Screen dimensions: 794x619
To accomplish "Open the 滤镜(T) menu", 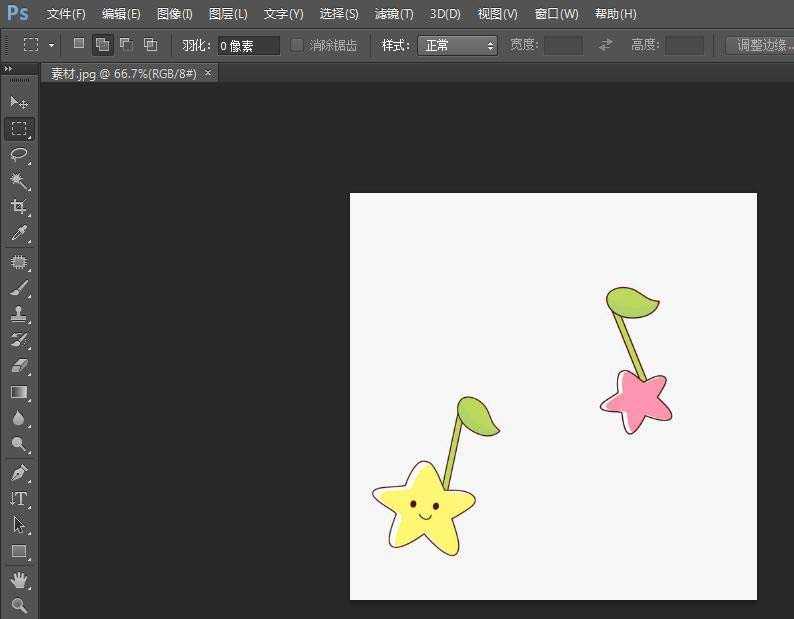I will 394,14.
